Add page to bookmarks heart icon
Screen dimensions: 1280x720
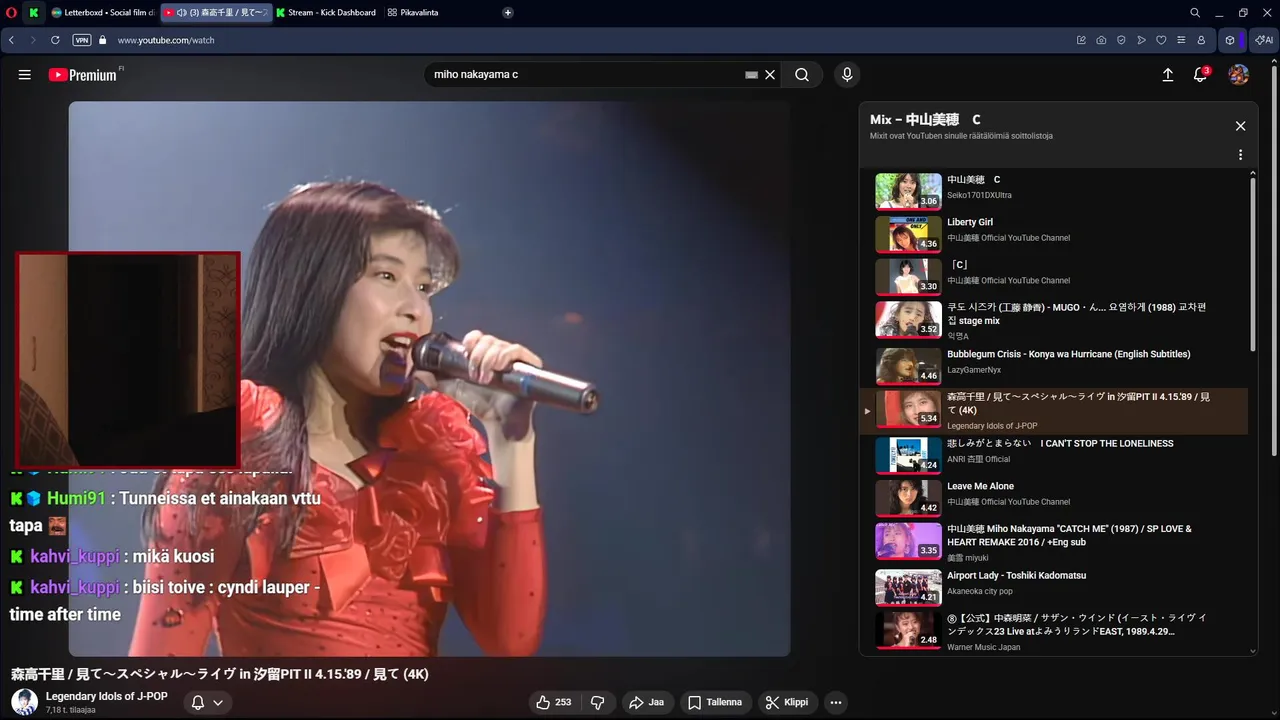1161,40
